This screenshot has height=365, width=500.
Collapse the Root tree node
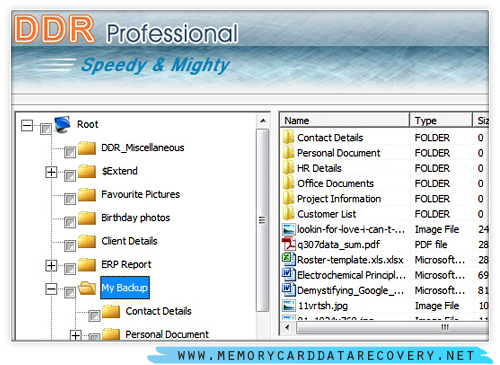coord(27,125)
